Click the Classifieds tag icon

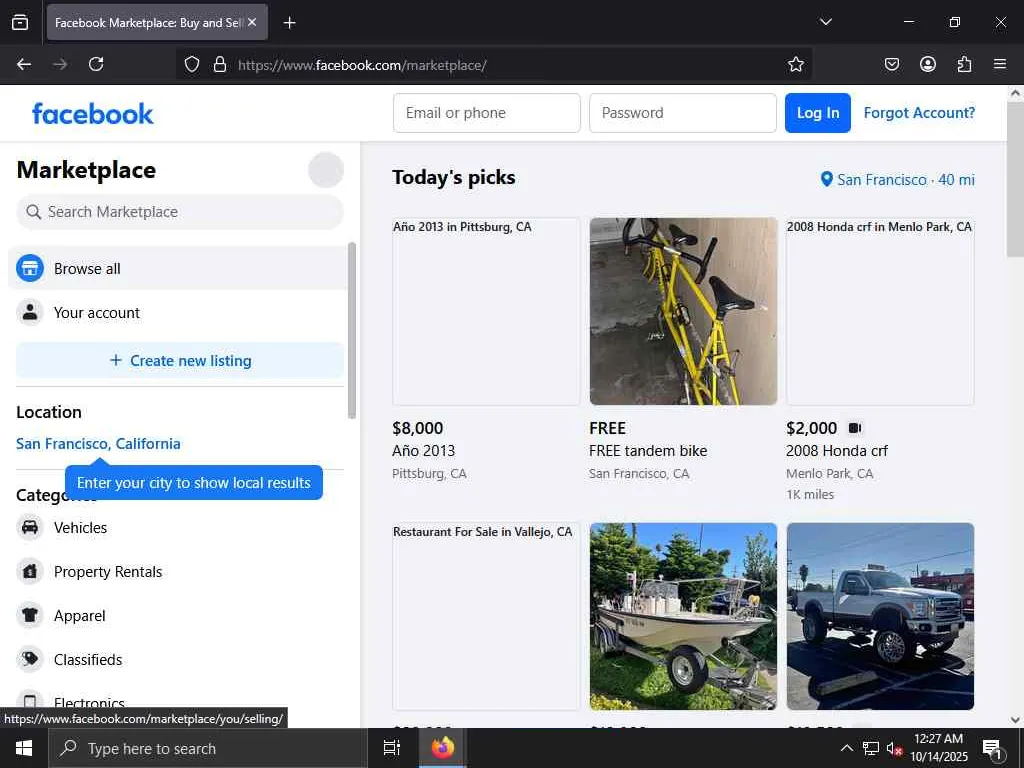tap(29, 659)
